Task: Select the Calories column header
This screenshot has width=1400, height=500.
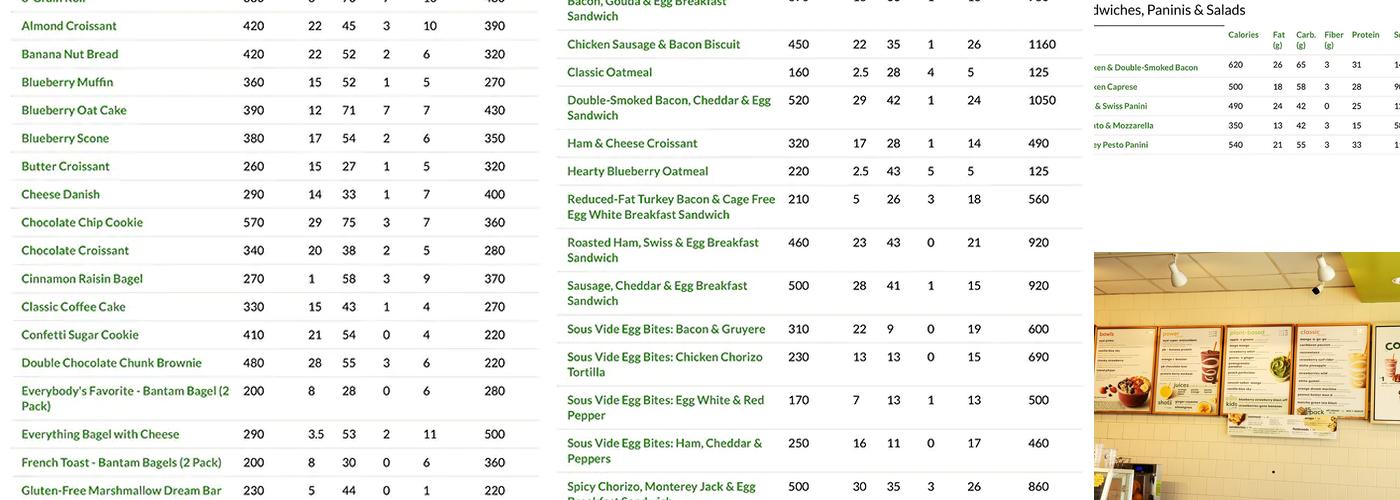Action: click(x=1243, y=35)
